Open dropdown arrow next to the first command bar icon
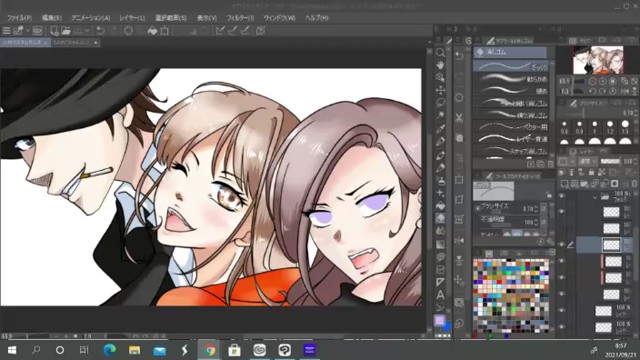This screenshot has height=360, width=640. pos(28,31)
